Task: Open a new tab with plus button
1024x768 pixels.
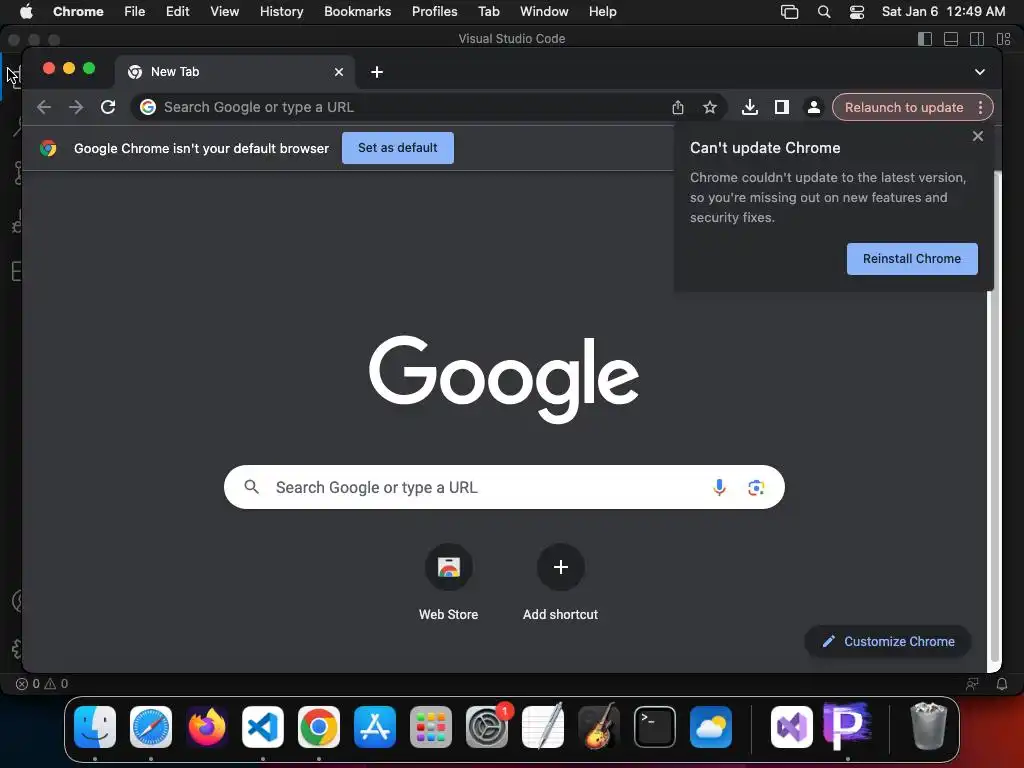Action: point(377,72)
